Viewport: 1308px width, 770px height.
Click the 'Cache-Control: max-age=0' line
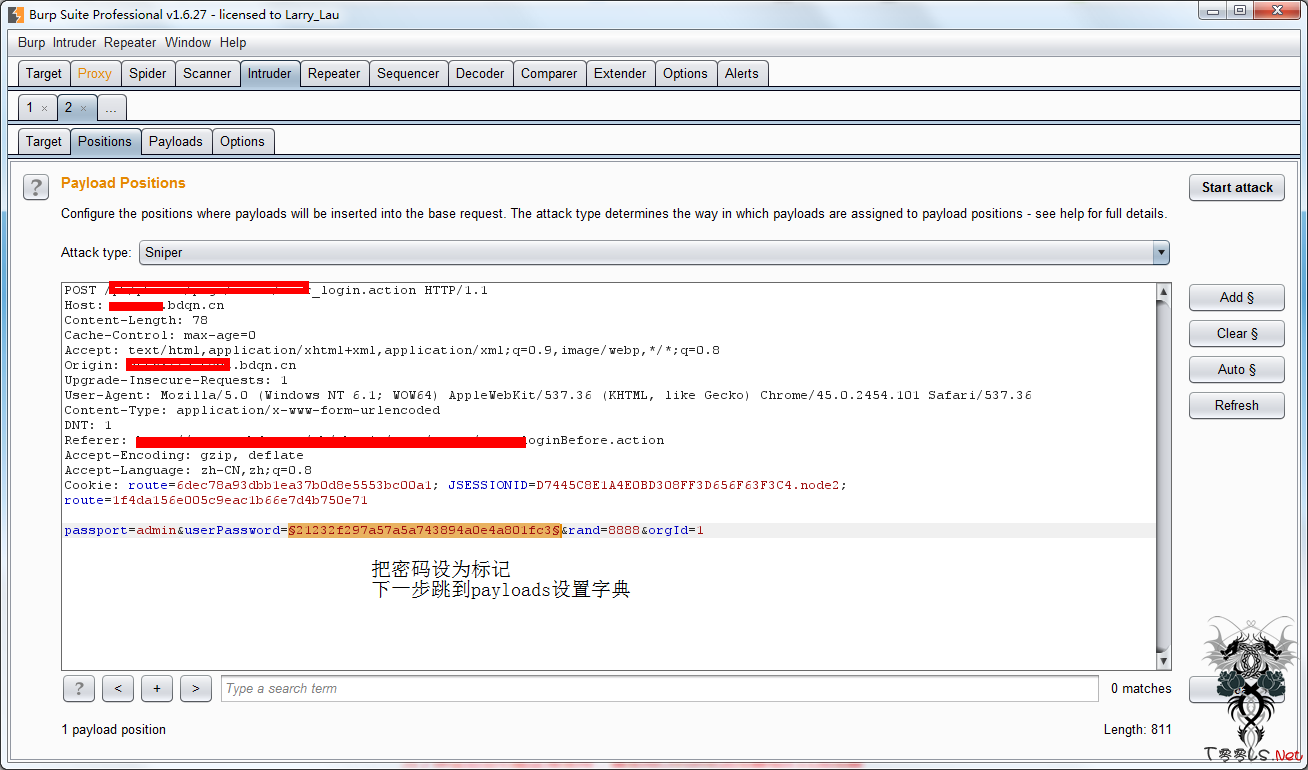pos(160,335)
